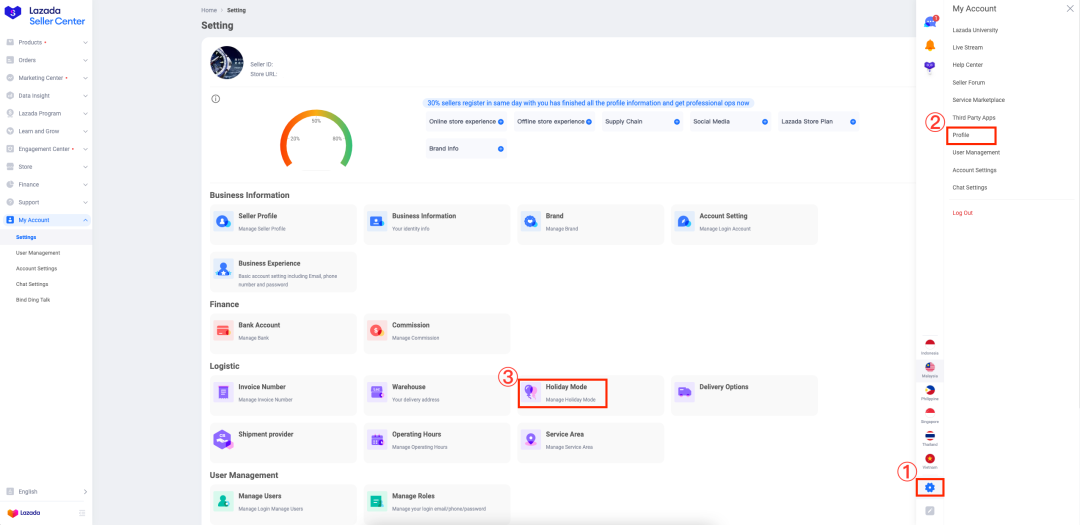Open the English language selector
This screenshot has width=1080, height=525.
click(x=46, y=492)
